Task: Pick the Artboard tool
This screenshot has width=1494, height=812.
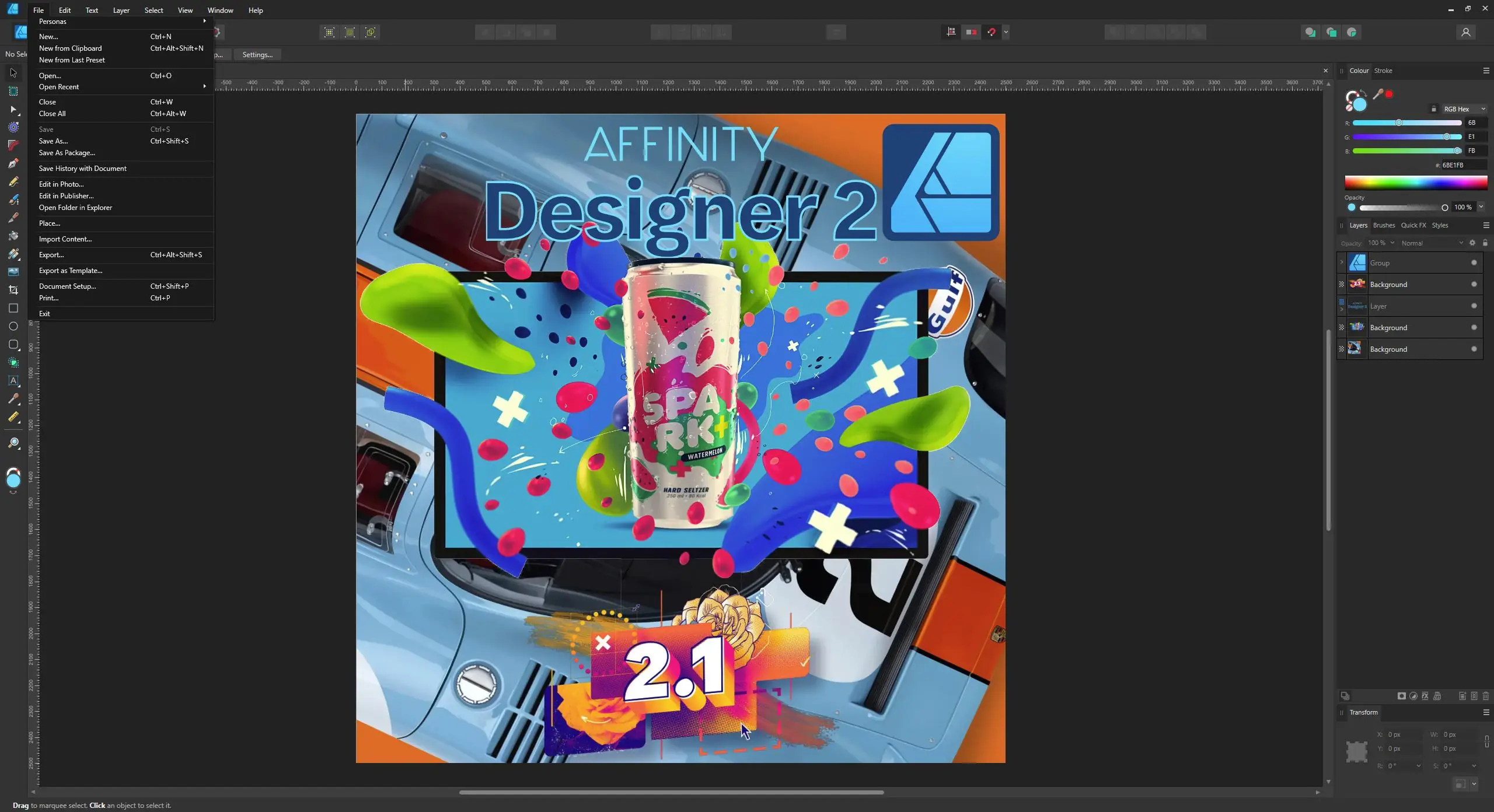Action: (x=13, y=91)
